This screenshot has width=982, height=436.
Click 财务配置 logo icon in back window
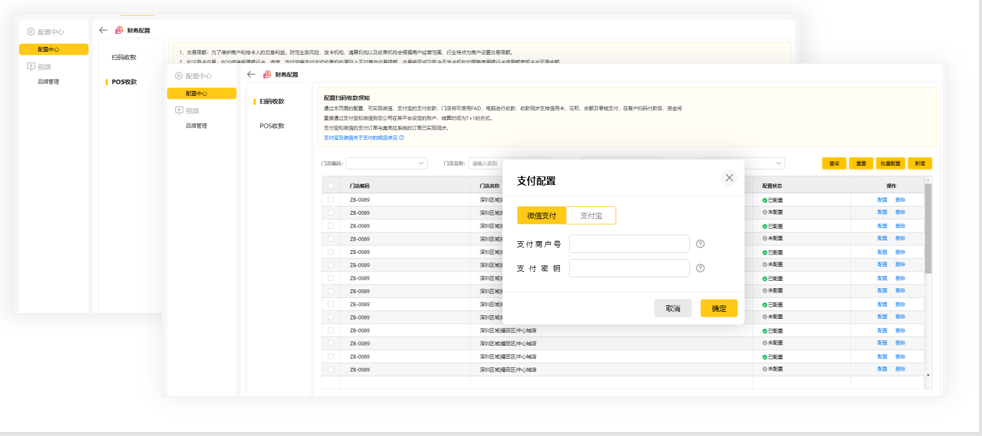pyautogui.click(x=119, y=30)
